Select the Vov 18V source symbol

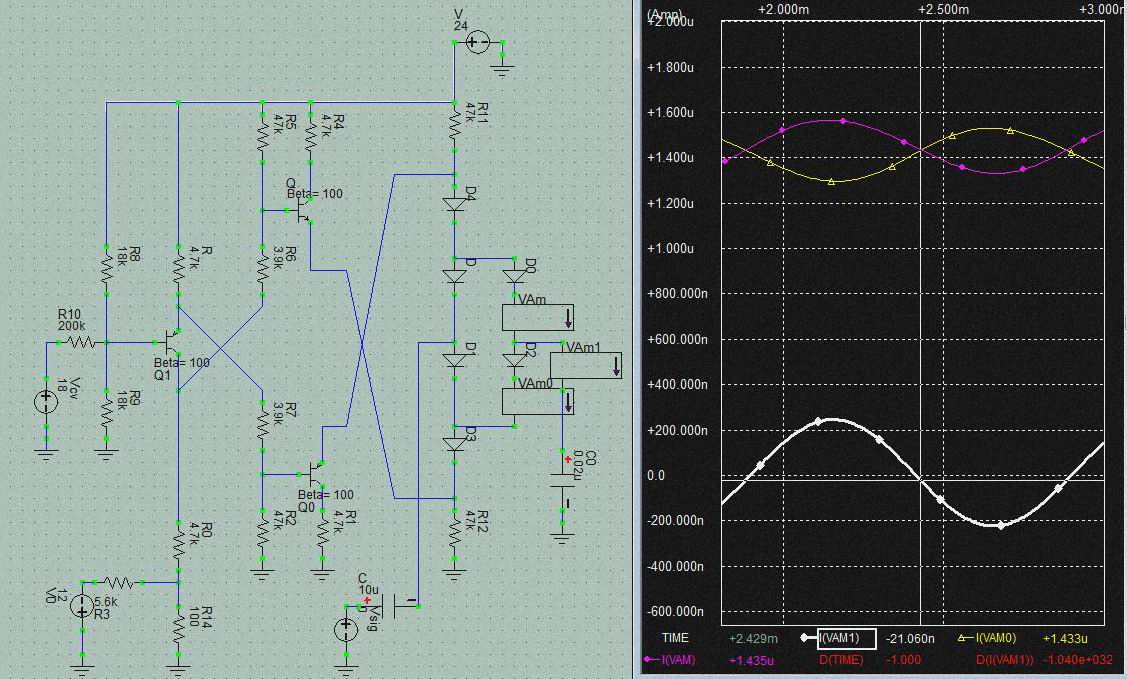(x=46, y=402)
